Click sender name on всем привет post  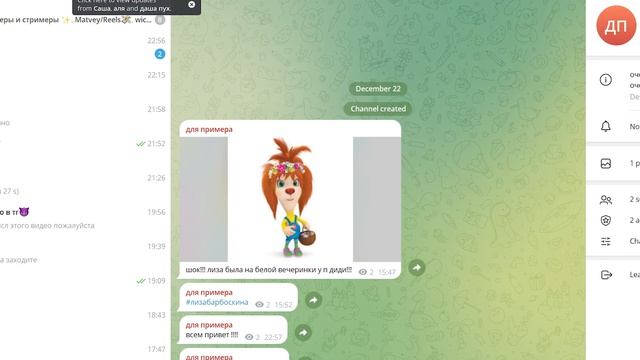point(209,325)
